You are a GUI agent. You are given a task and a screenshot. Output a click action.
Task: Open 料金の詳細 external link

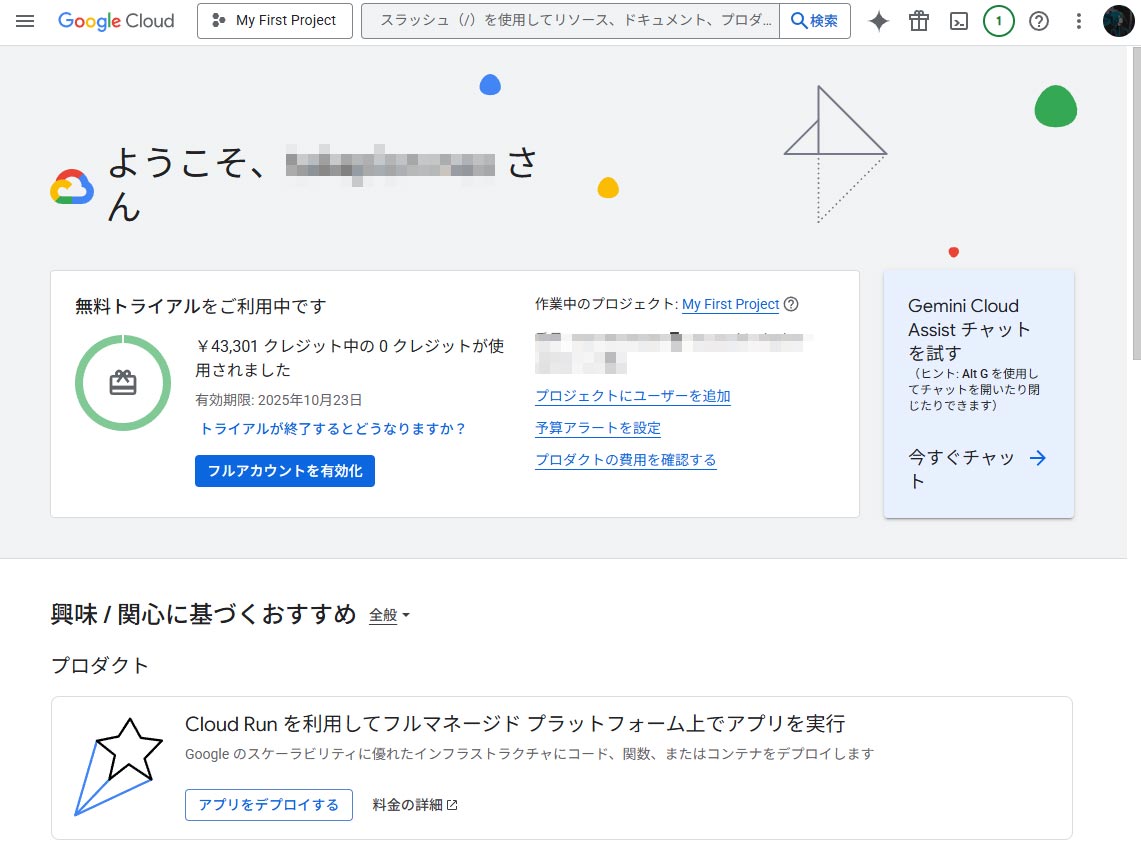(x=415, y=805)
